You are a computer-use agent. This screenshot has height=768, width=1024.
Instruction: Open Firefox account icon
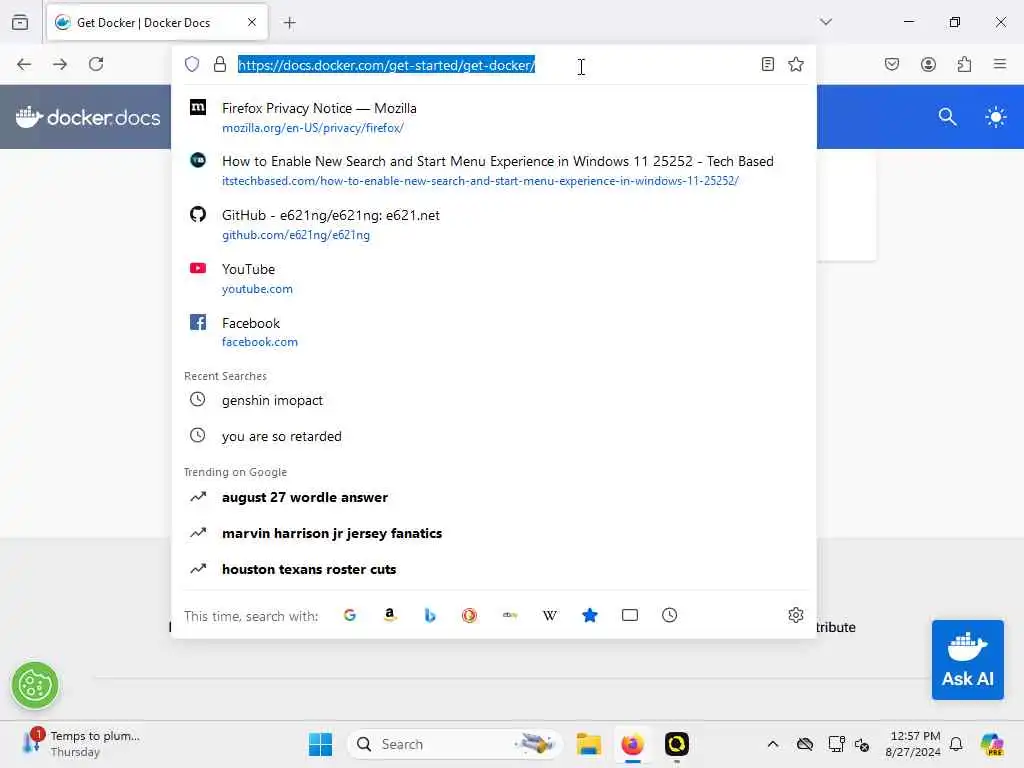point(928,64)
